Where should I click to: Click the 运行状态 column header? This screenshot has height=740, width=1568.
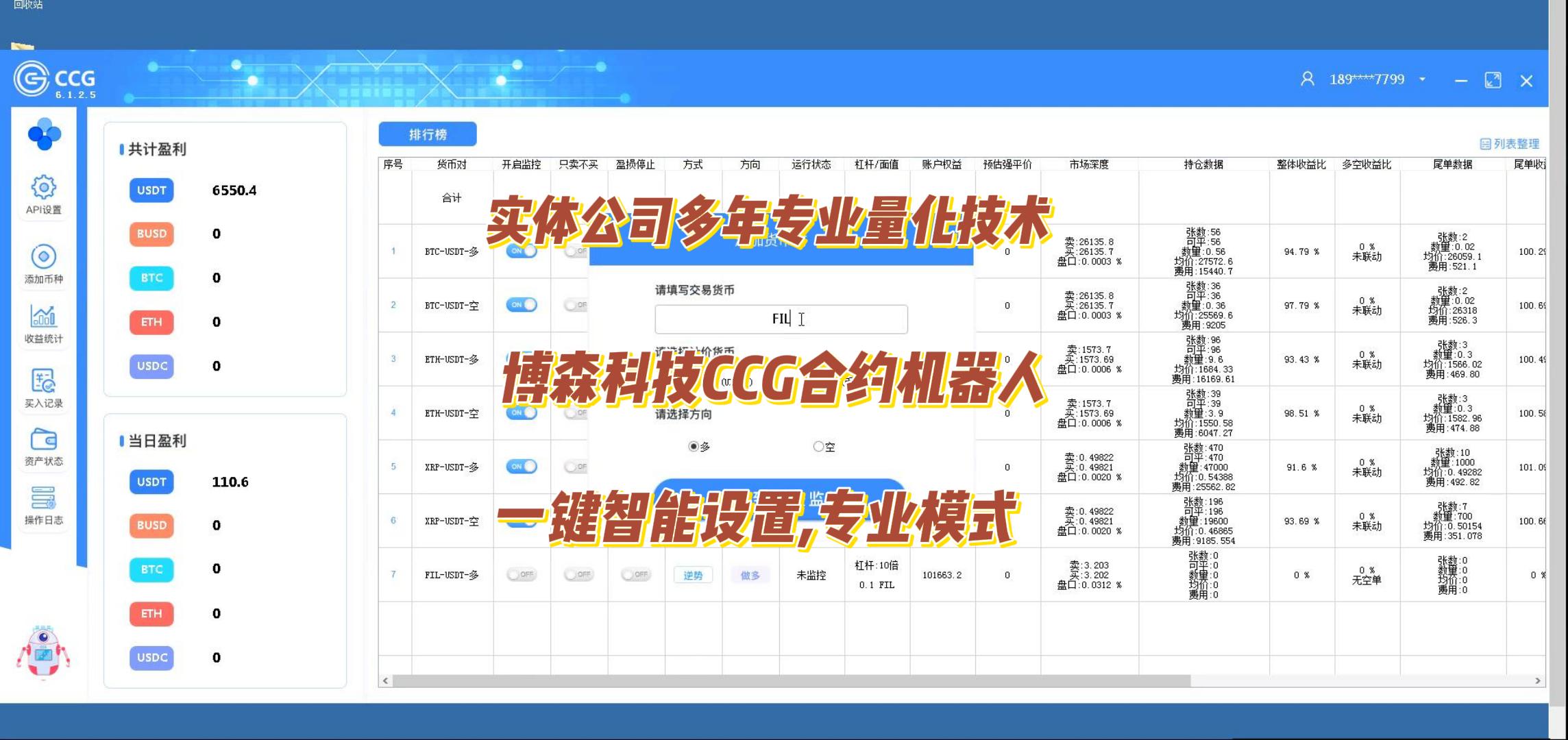pos(811,164)
